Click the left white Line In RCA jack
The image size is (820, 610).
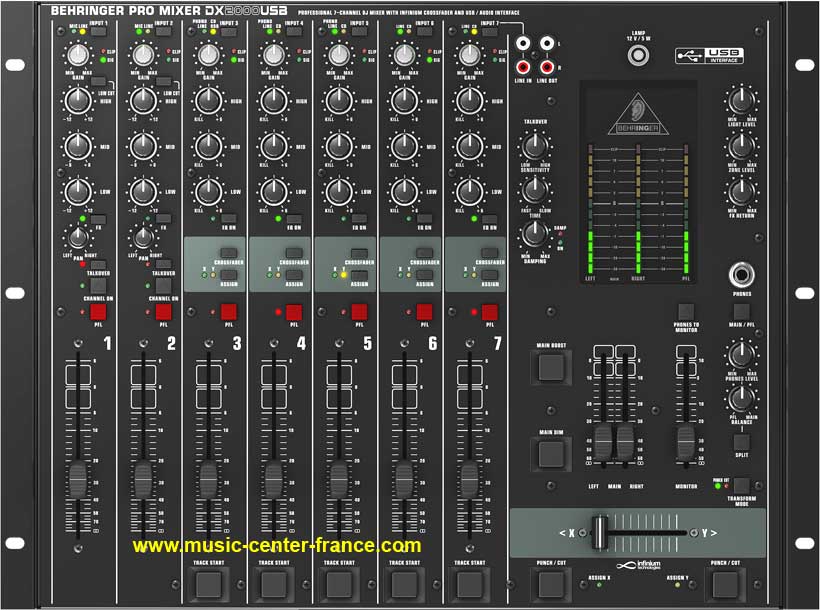point(523,43)
